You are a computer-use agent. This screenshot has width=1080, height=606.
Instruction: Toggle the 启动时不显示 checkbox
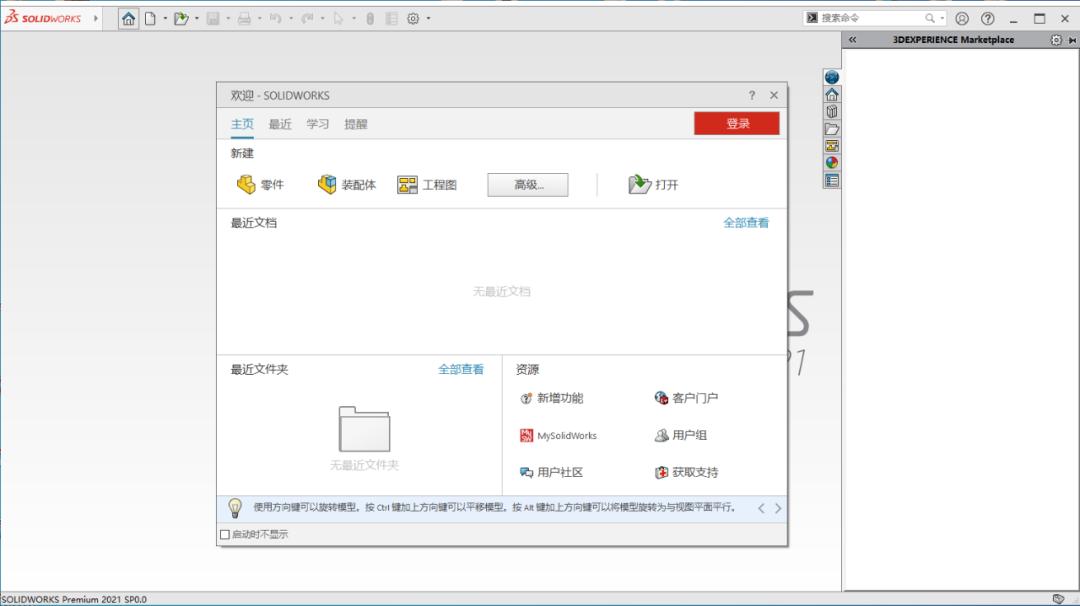224,534
